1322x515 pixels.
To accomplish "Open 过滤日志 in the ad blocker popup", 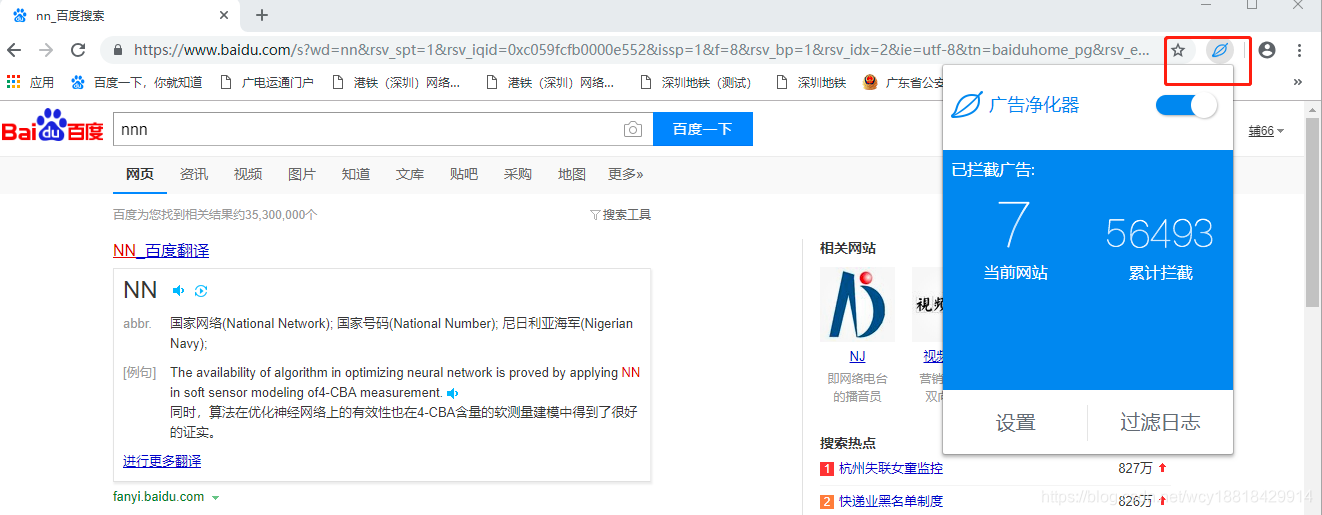I will tap(1160, 423).
